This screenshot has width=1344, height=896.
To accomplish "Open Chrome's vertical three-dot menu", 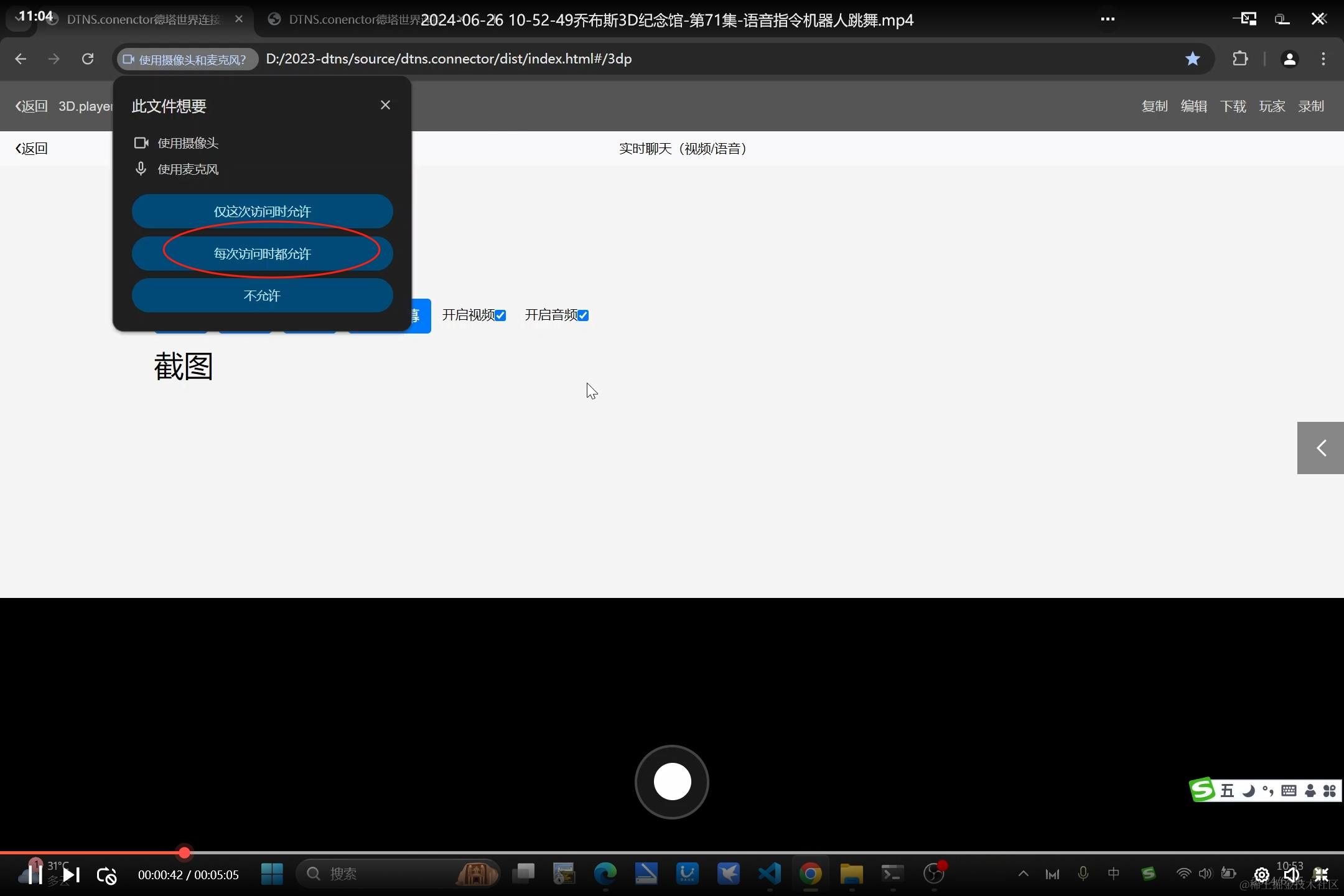I will pos(1323,58).
